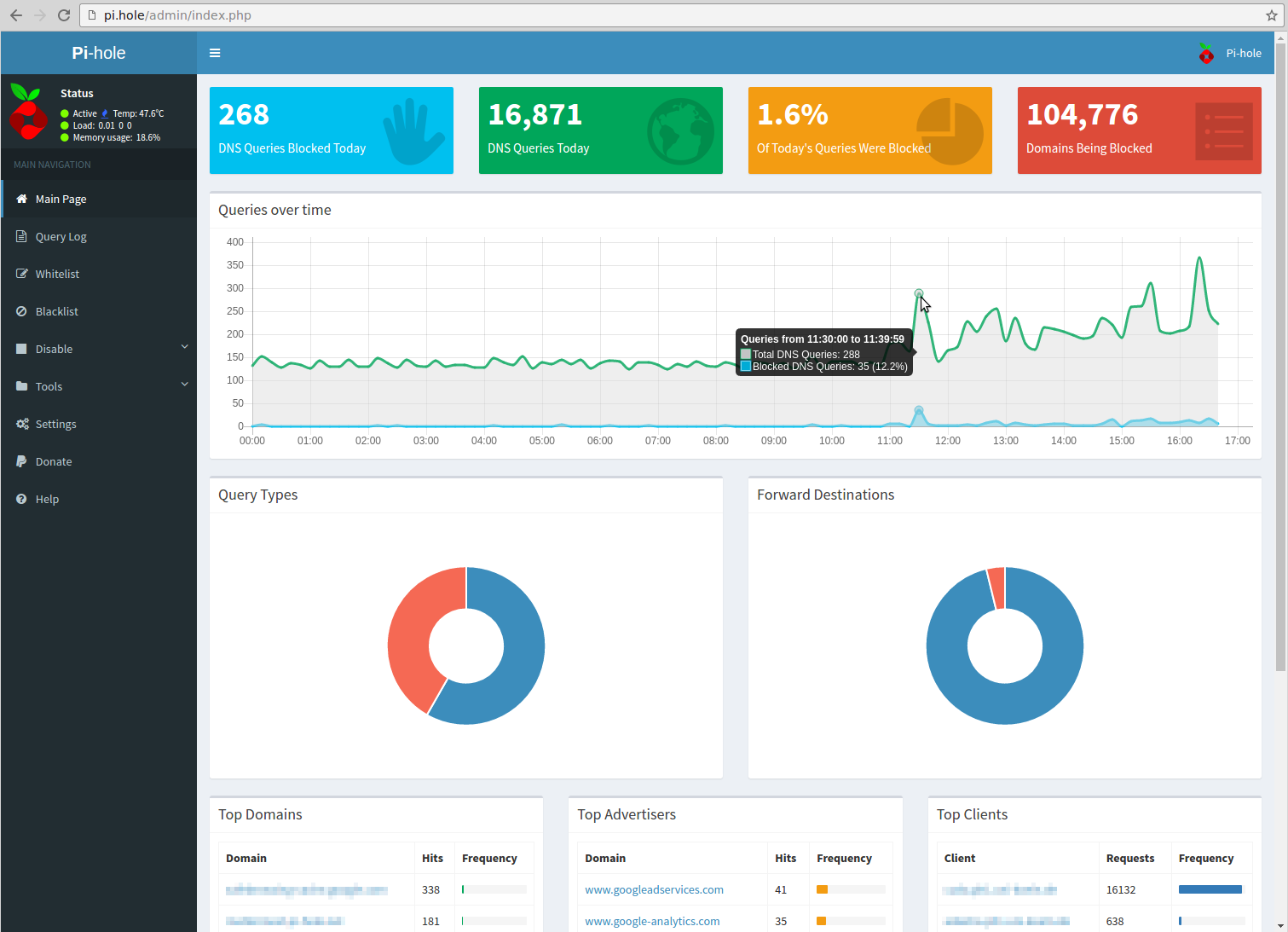Open the Query Log page

click(99, 236)
